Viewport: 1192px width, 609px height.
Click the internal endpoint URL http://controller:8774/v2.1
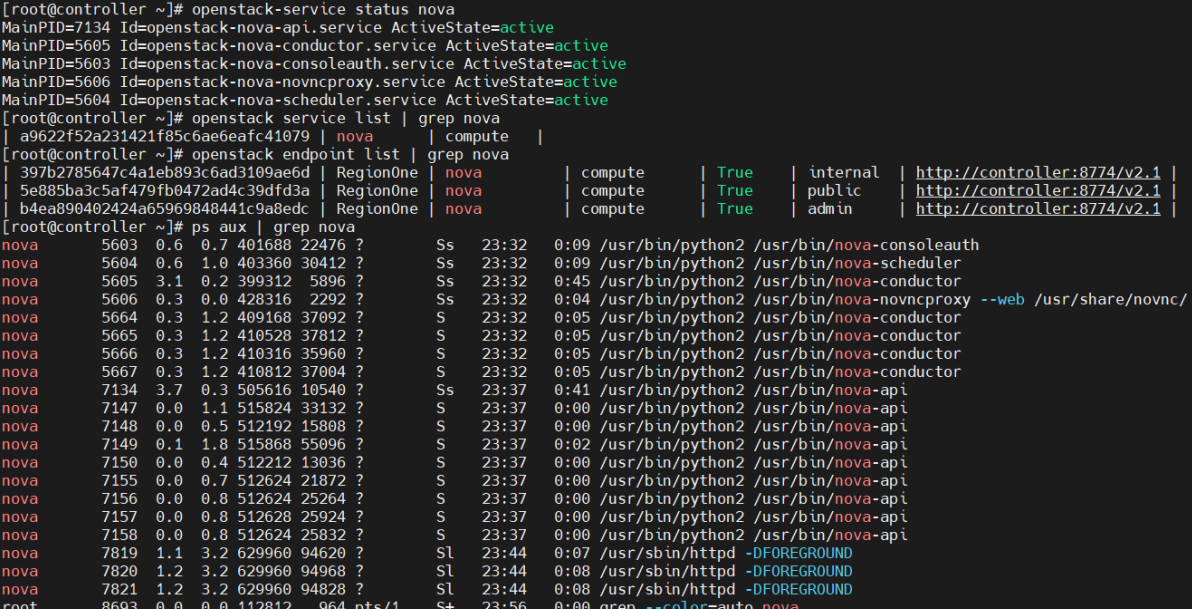coord(1038,173)
